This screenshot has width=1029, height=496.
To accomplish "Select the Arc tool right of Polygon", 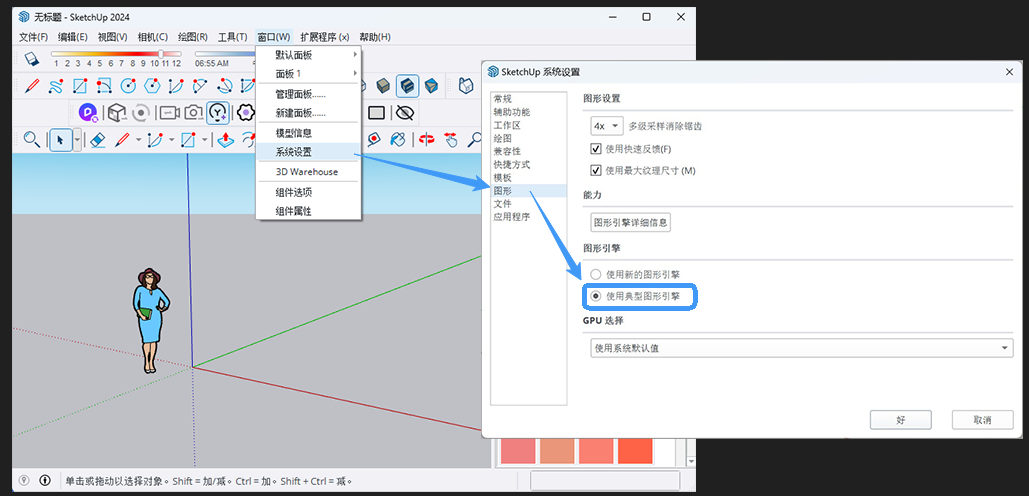I will tap(176, 86).
